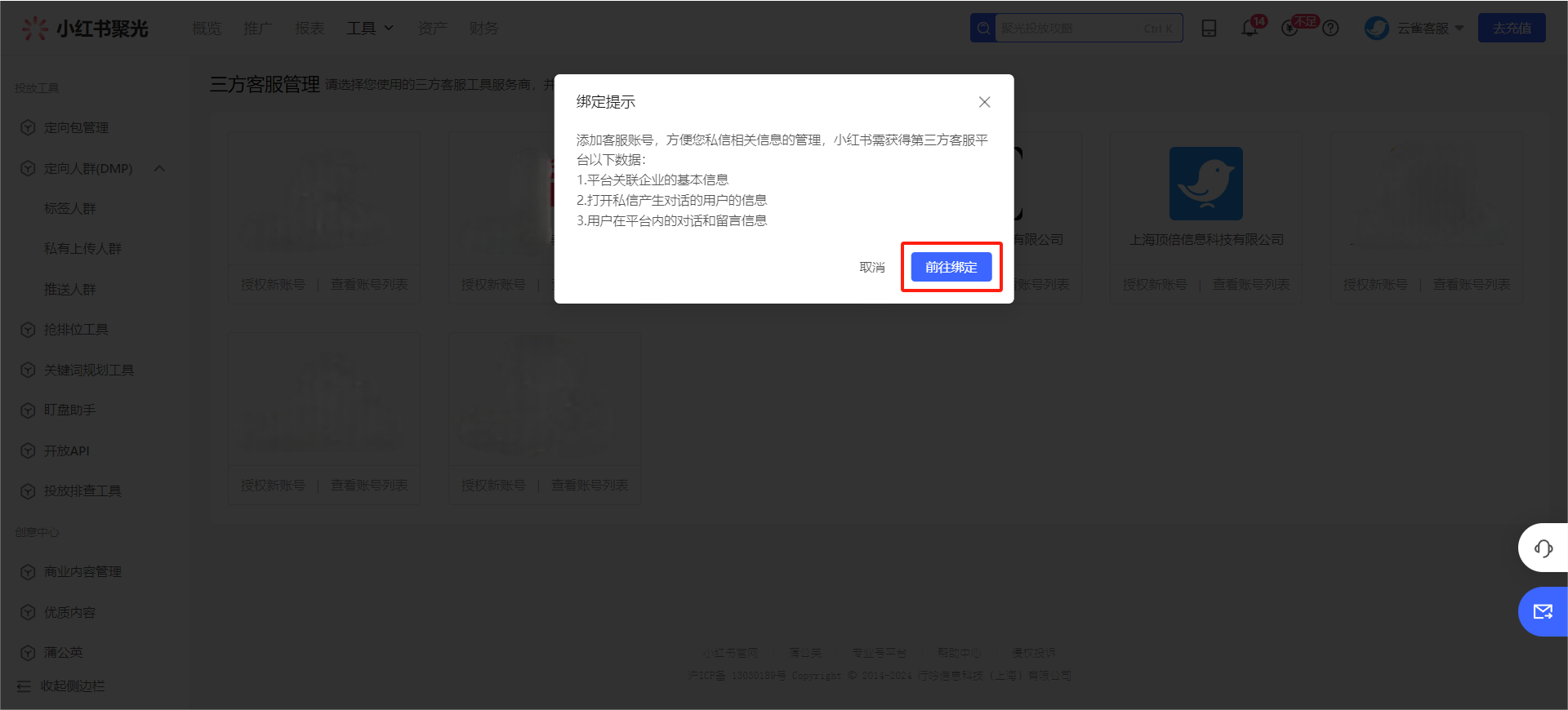
Task: Open the 小红书聚光 logo home
Action: (85, 29)
